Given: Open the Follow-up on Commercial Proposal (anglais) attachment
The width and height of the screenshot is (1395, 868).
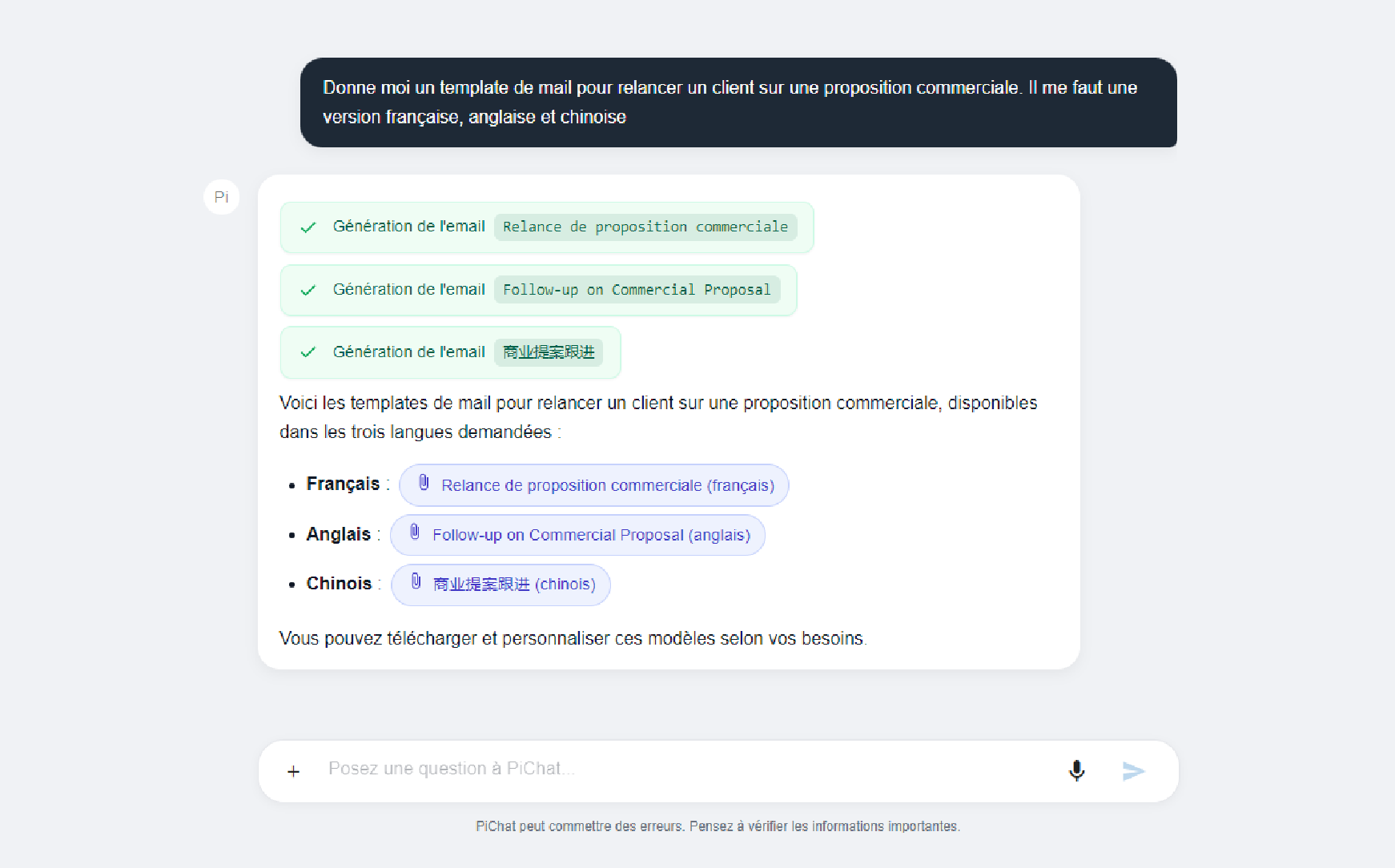Looking at the screenshot, I should (x=591, y=535).
